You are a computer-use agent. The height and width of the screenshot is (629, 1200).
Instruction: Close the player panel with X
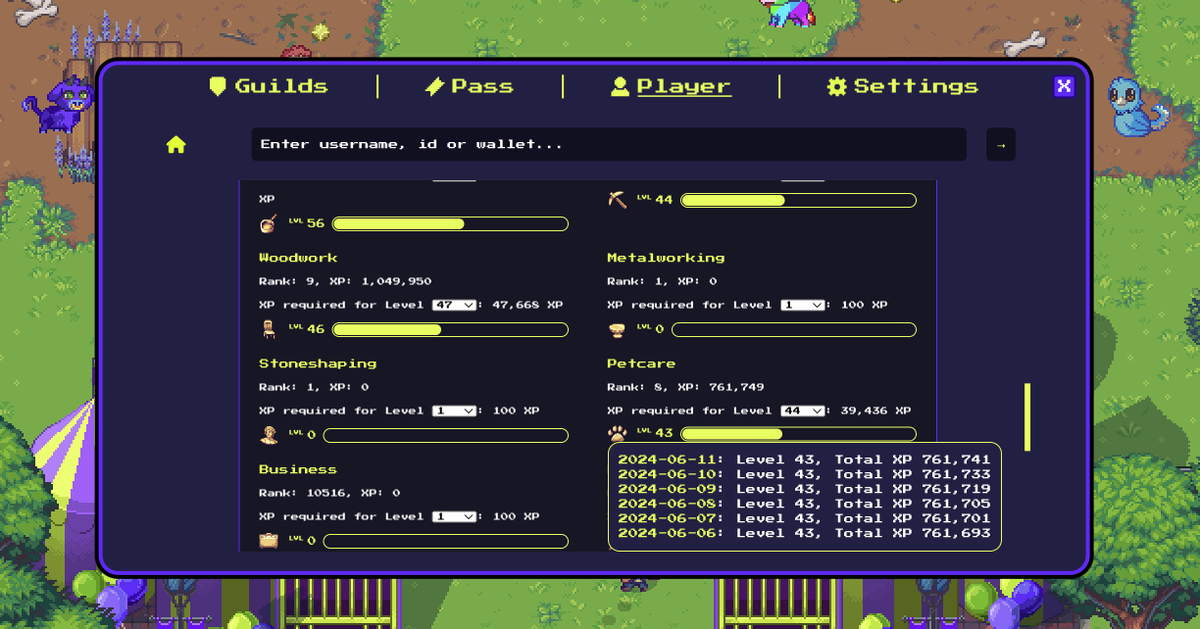(1064, 86)
